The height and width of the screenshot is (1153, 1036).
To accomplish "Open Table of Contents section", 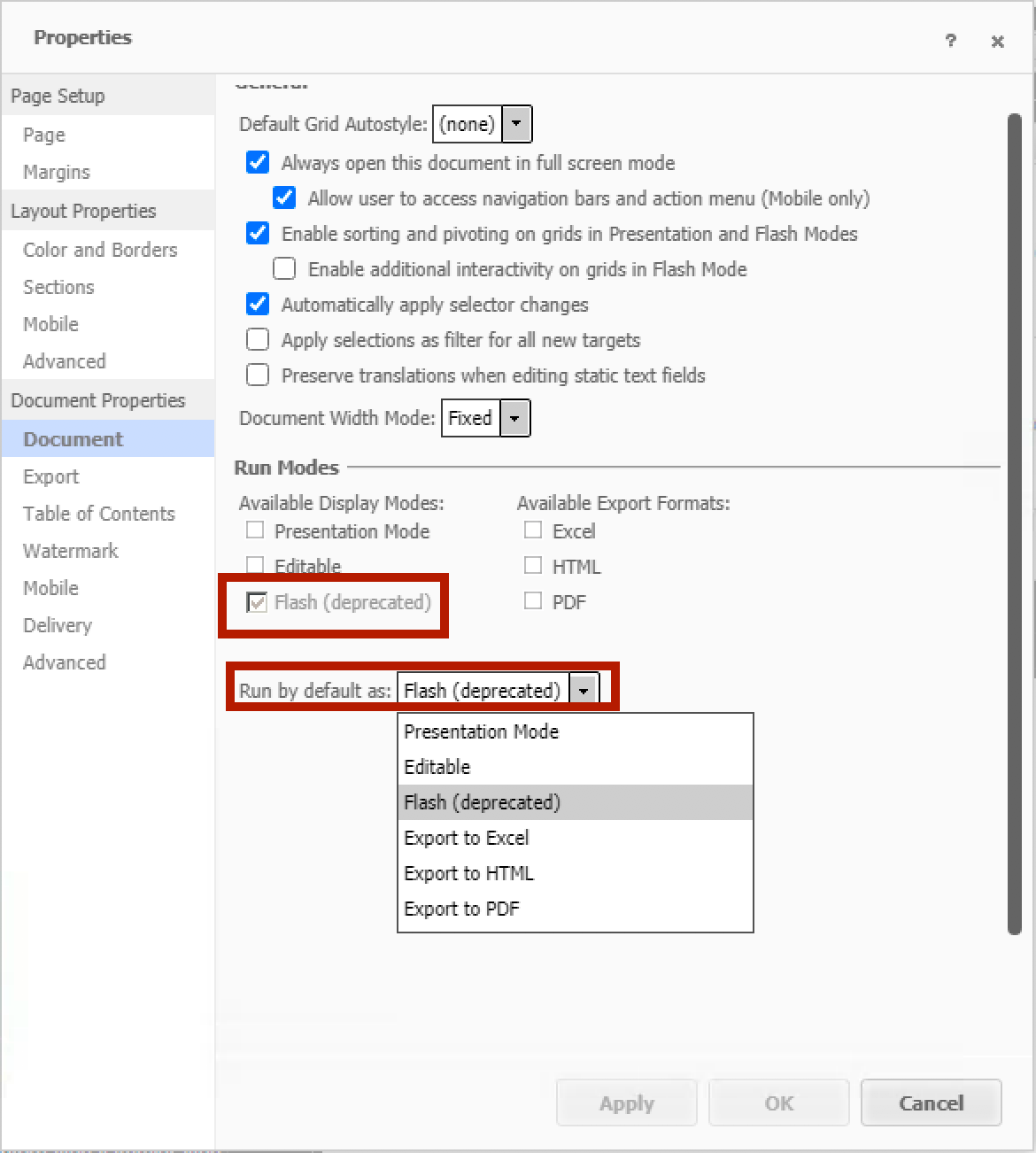I will 99,514.
